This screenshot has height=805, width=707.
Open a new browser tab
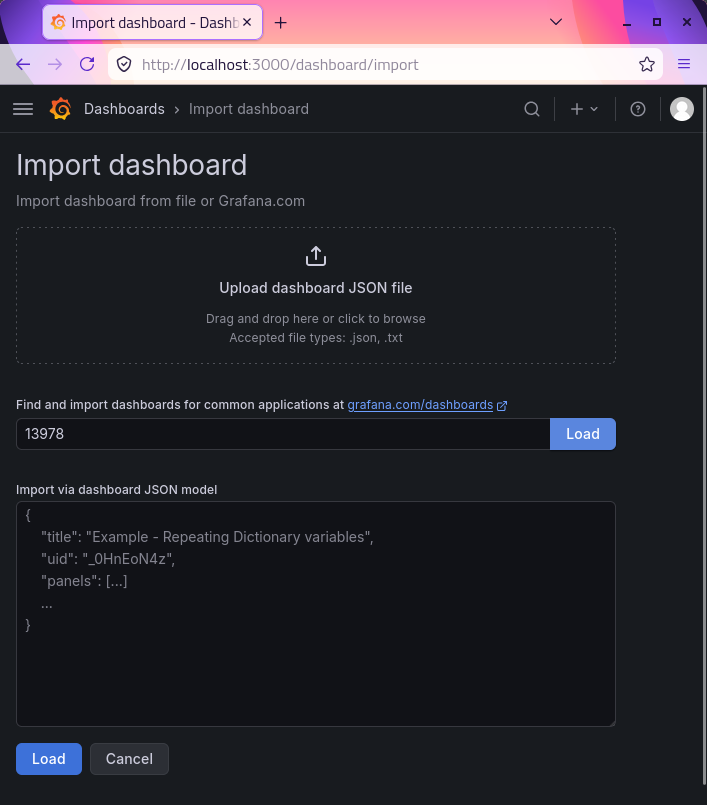point(280,23)
